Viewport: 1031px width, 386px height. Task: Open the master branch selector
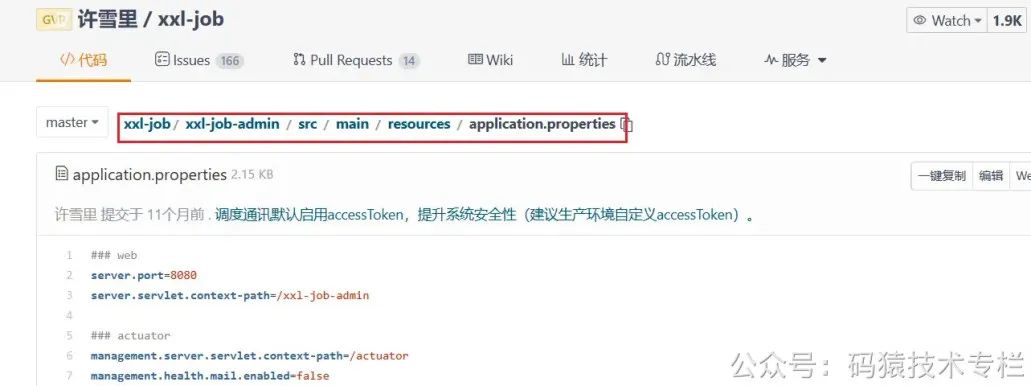pyautogui.click(x=72, y=122)
